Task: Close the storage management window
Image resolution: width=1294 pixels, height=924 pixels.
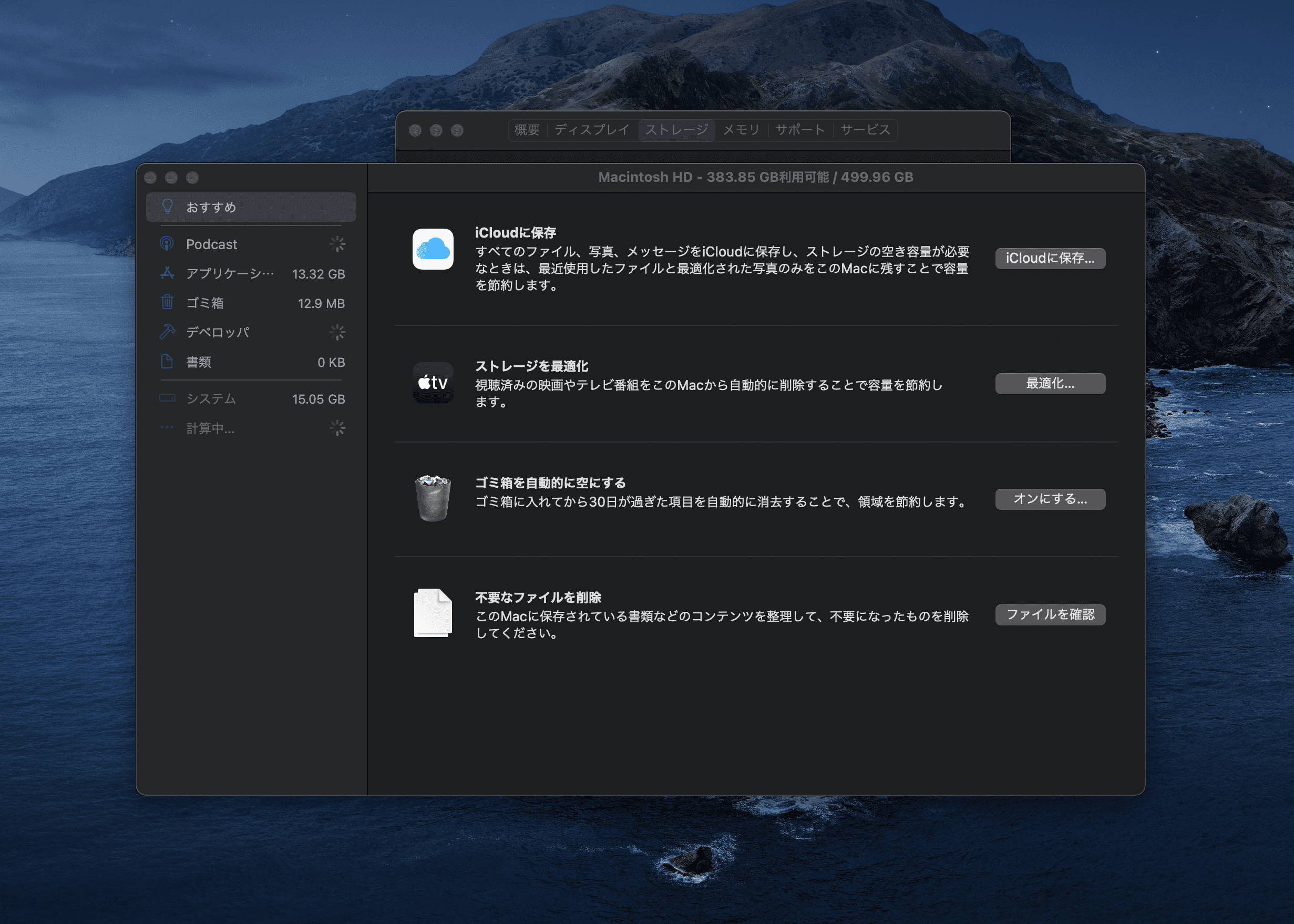Action: coord(151,178)
